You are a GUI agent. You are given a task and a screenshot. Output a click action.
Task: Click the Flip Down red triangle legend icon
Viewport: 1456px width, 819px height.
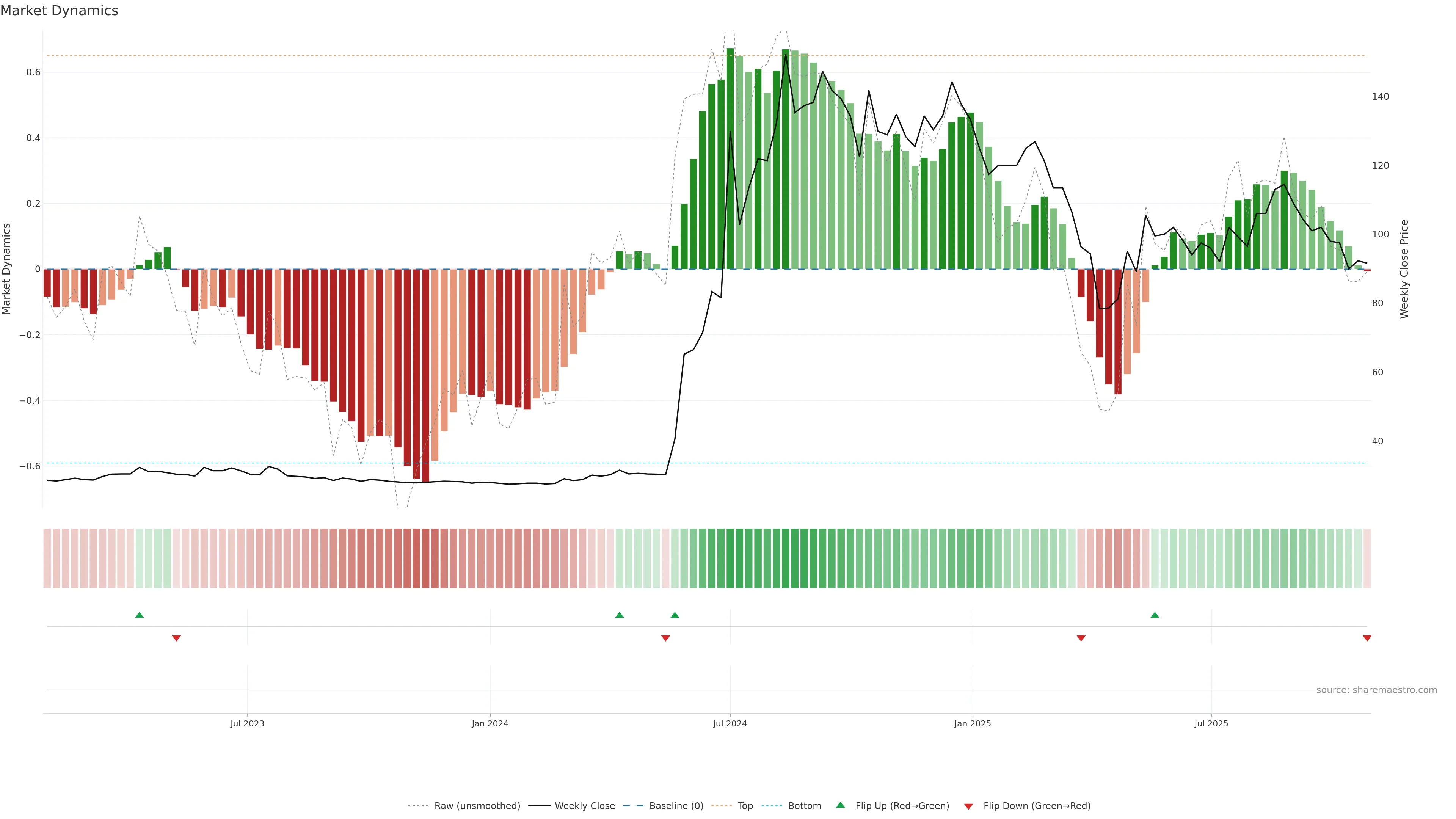pyautogui.click(x=968, y=806)
